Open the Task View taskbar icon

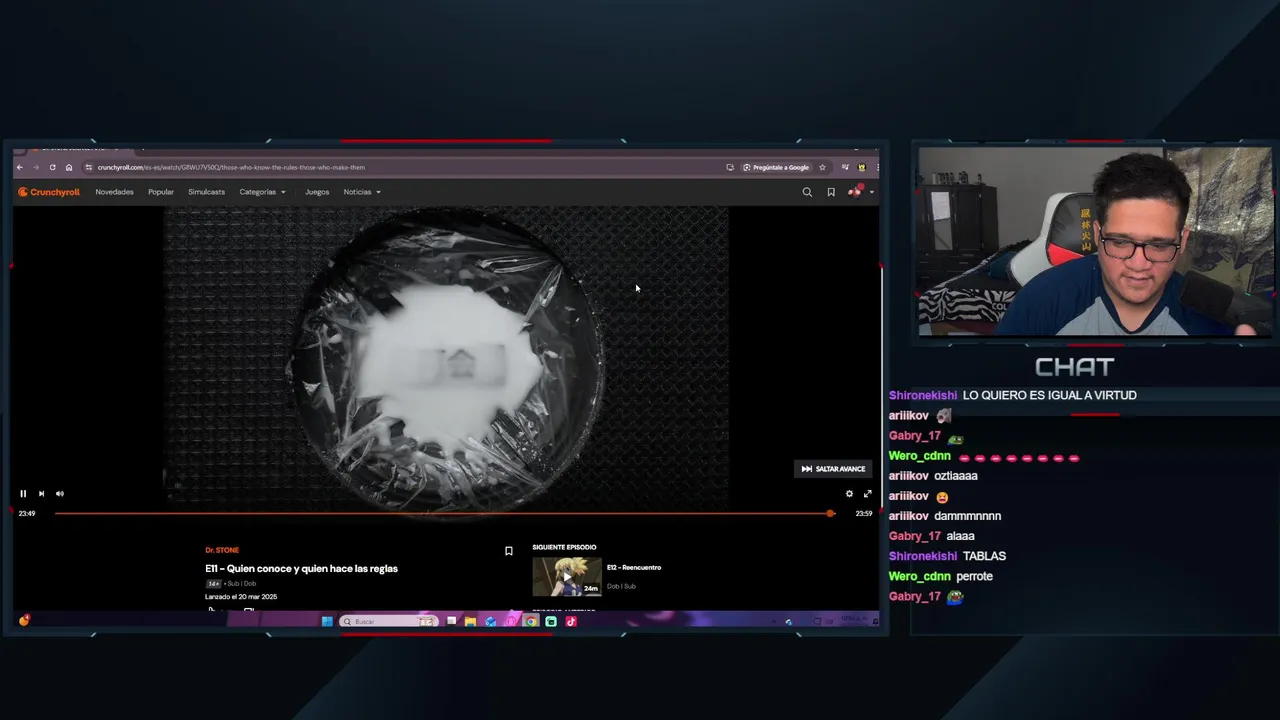click(x=451, y=621)
